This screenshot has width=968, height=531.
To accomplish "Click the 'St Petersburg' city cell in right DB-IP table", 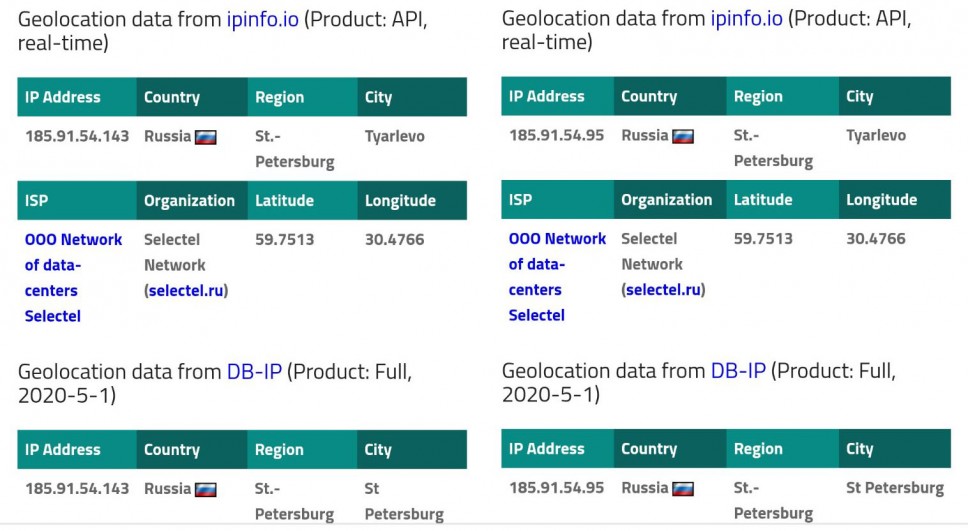I will 894,488.
